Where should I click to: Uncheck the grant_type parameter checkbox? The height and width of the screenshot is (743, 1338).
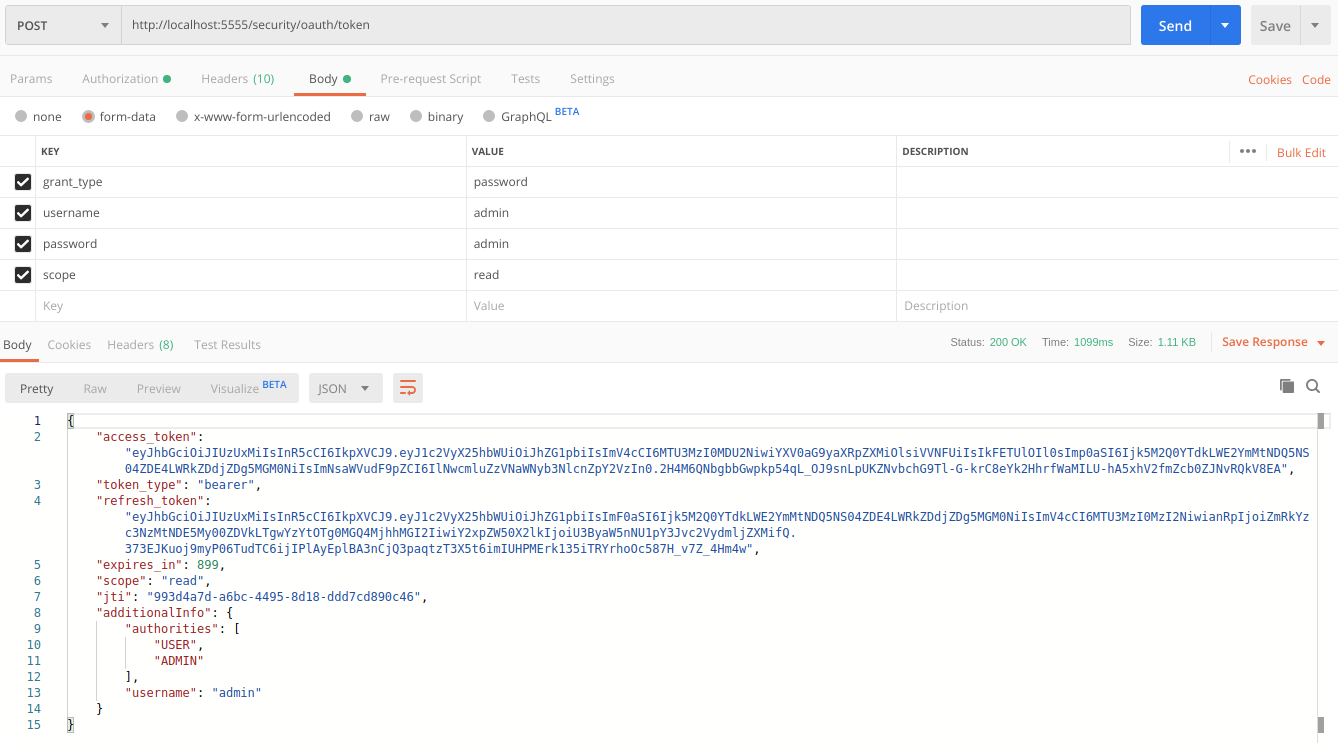(22, 182)
